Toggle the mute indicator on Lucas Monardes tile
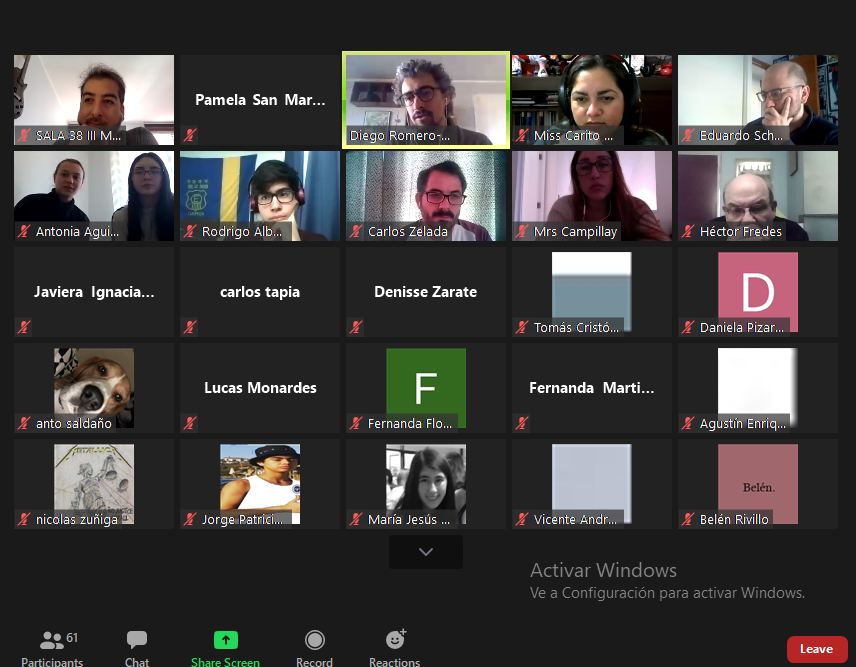856x667 pixels. (x=190, y=424)
